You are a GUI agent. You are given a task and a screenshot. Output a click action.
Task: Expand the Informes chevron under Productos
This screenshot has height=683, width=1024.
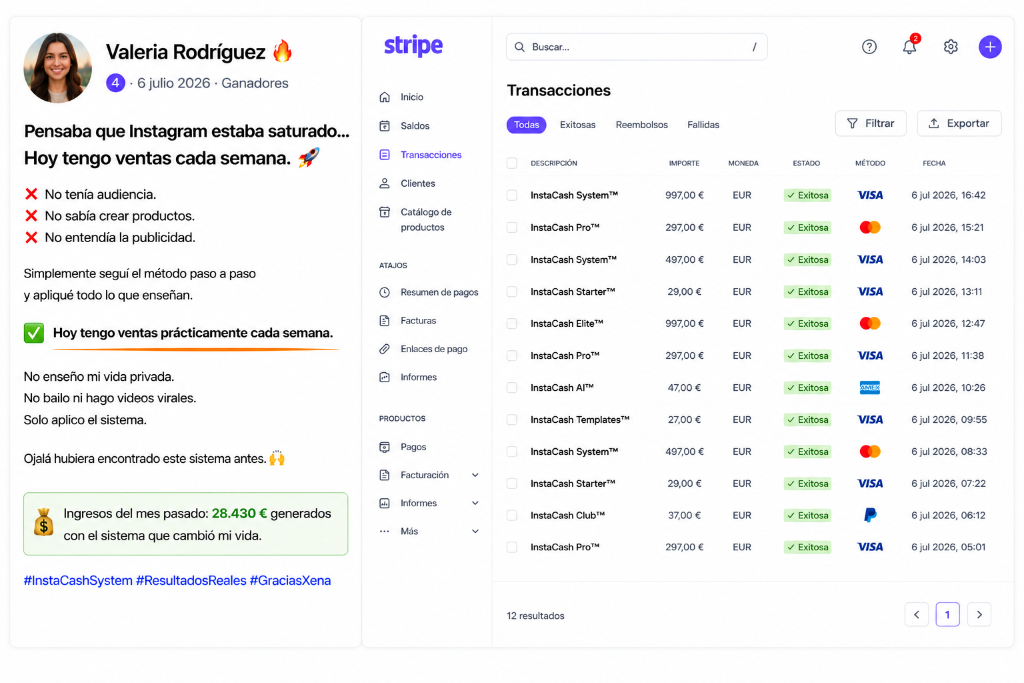475,503
